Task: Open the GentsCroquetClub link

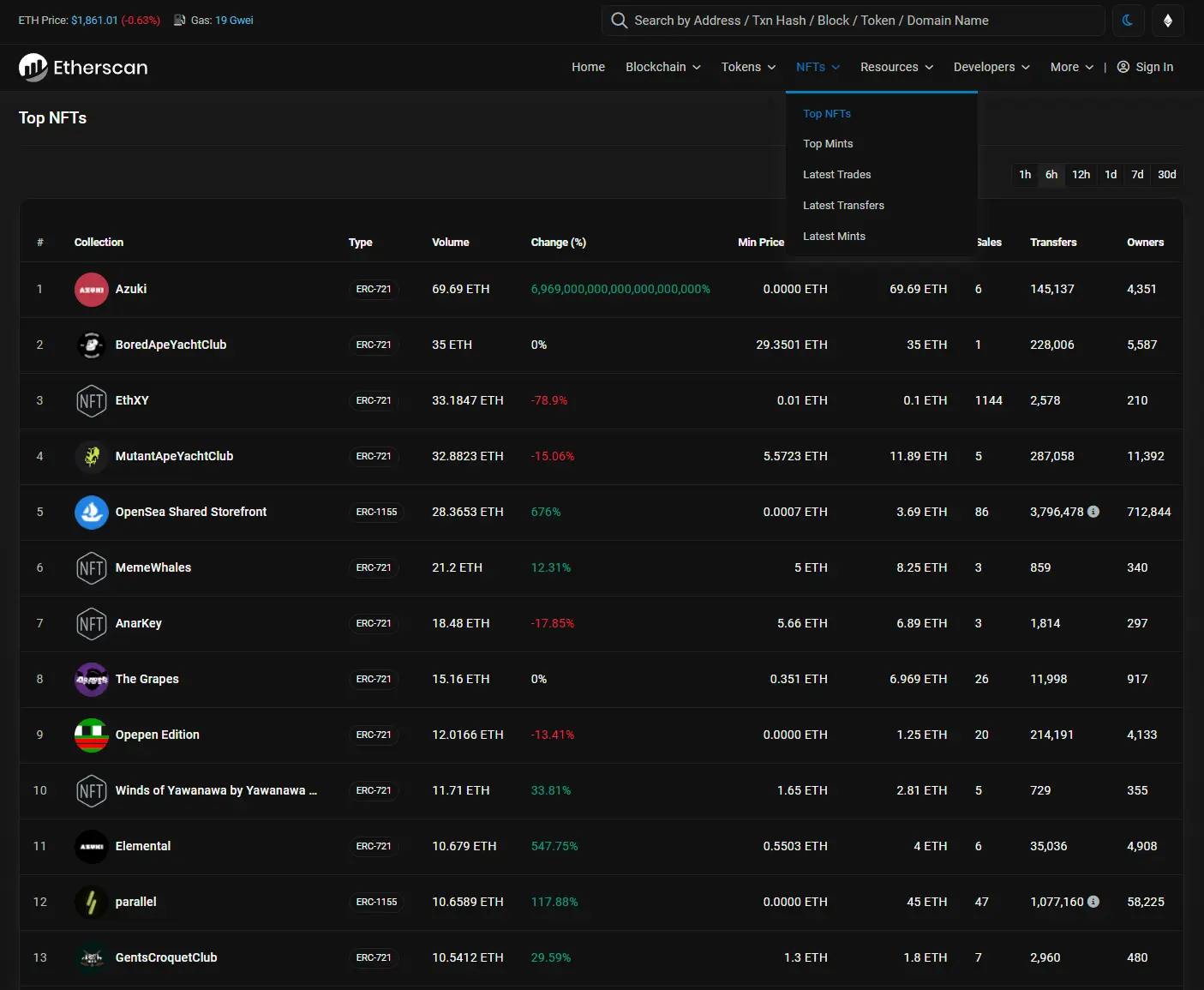Action: coord(166,957)
